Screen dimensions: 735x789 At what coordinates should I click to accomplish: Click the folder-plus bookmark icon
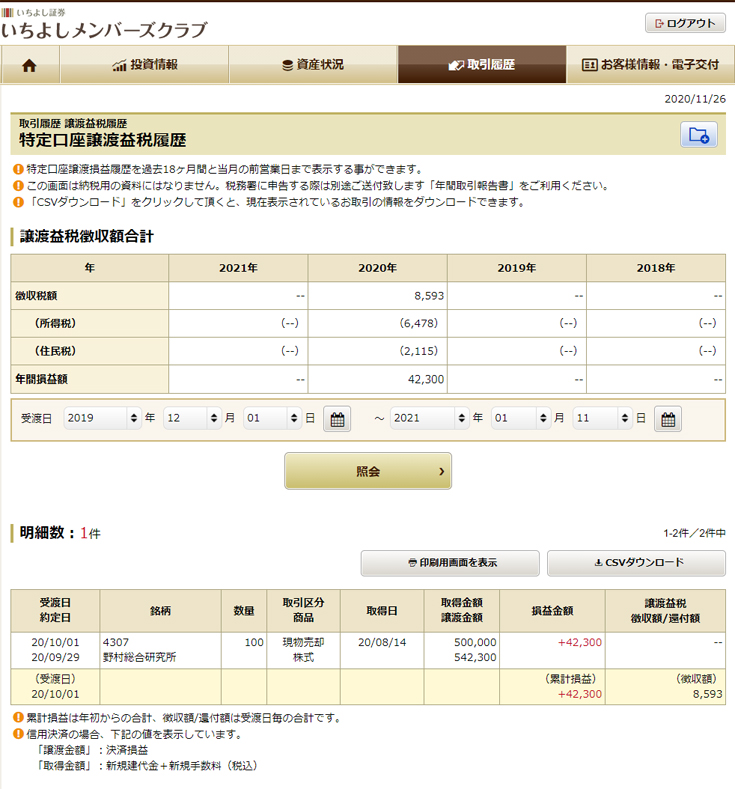tap(698, 135)
